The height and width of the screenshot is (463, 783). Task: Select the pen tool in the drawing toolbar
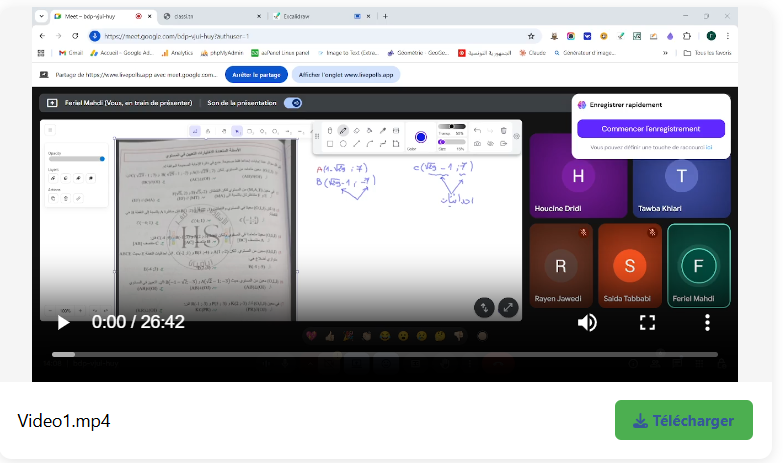pos(343,131)
